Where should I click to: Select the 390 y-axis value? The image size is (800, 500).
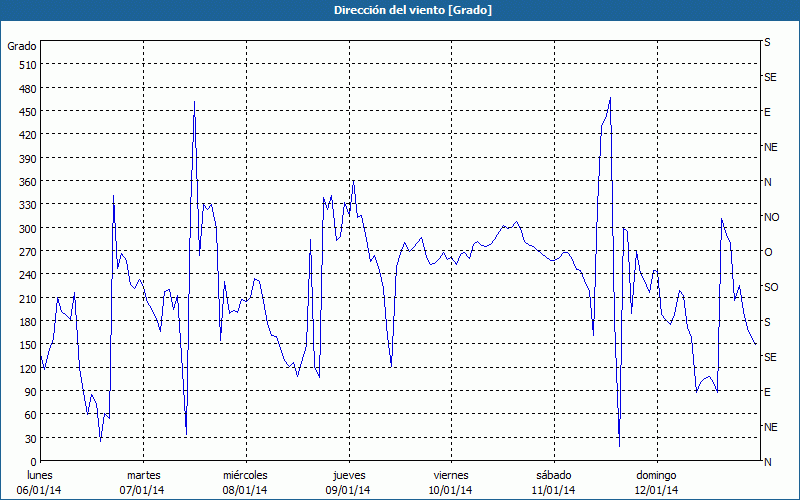pos(28,159)
